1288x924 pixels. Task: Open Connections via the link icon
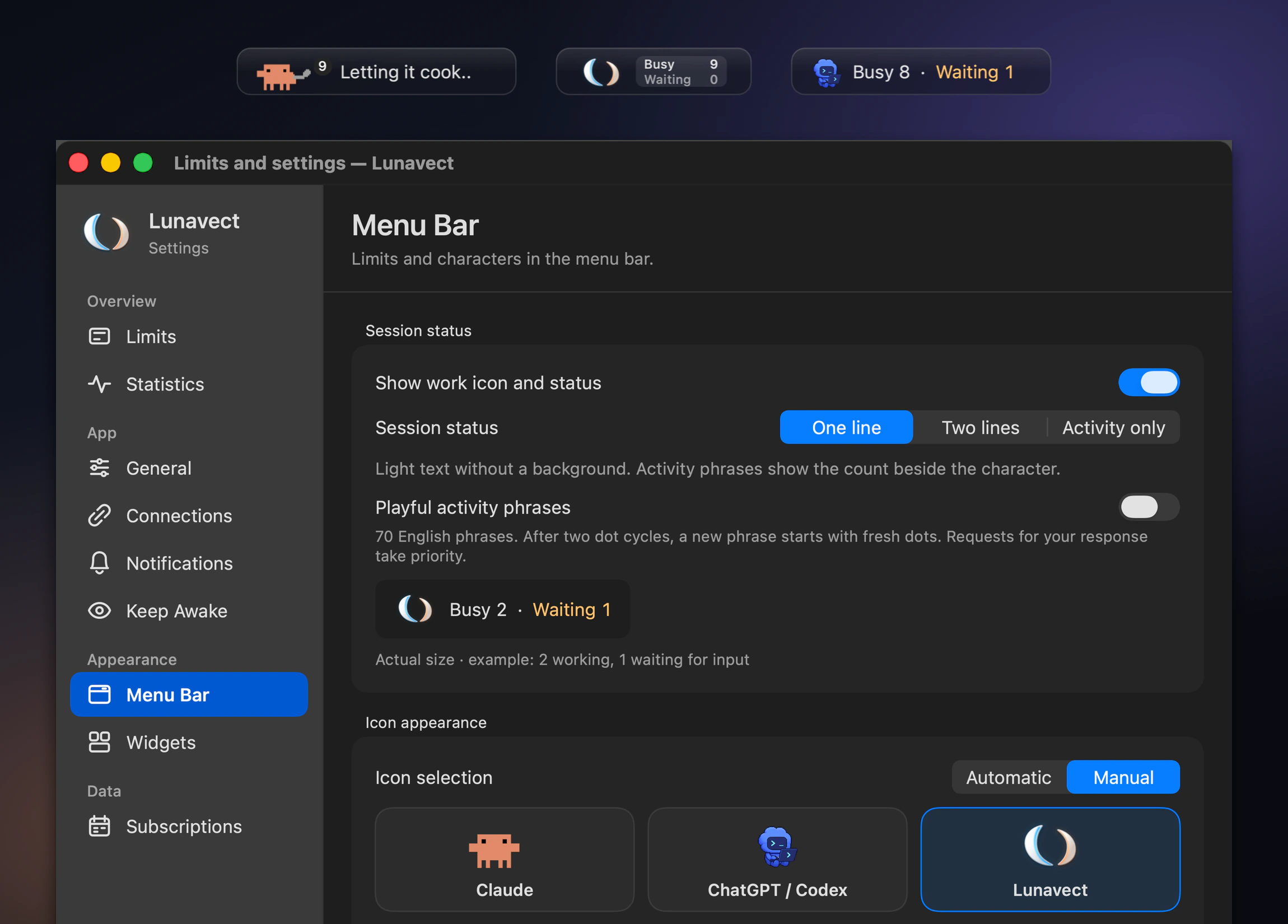point(99,516)
